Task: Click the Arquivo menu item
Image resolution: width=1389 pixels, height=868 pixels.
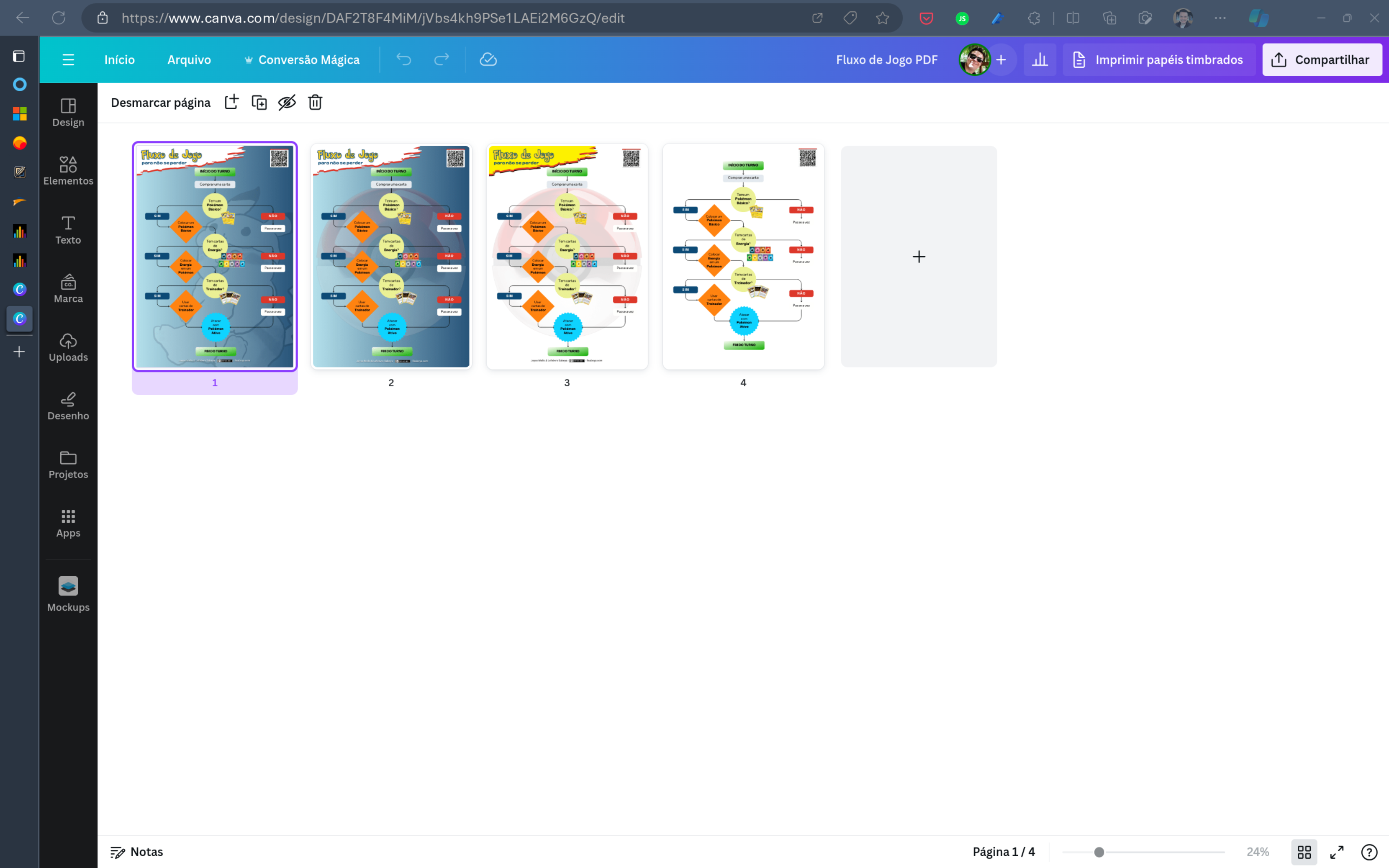Action: pos(189,60)
